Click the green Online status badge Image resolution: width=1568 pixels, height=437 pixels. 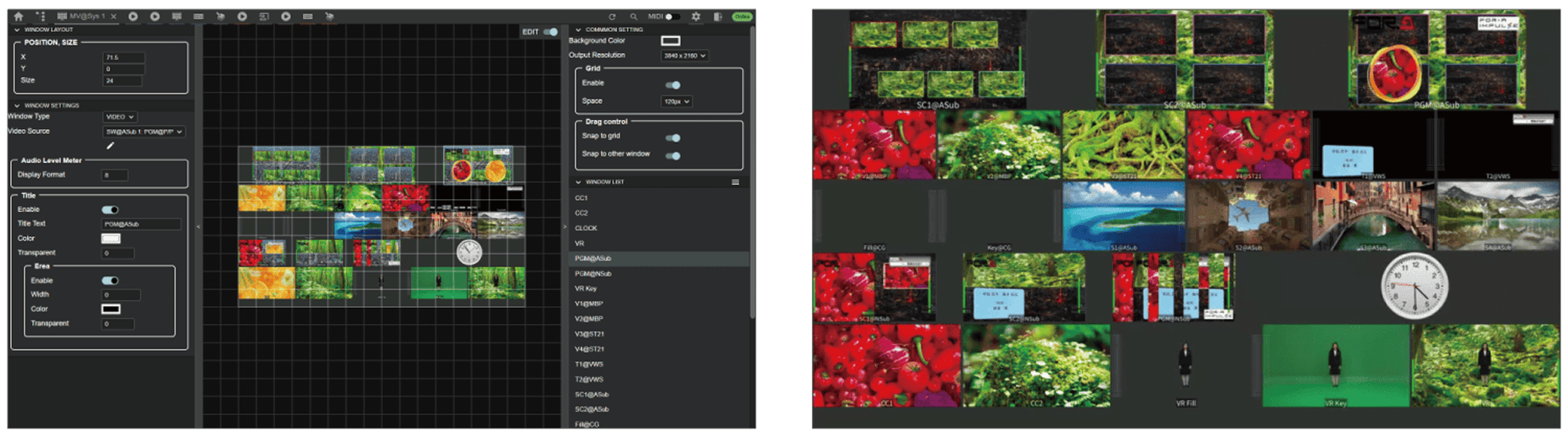tap(743, 16)
